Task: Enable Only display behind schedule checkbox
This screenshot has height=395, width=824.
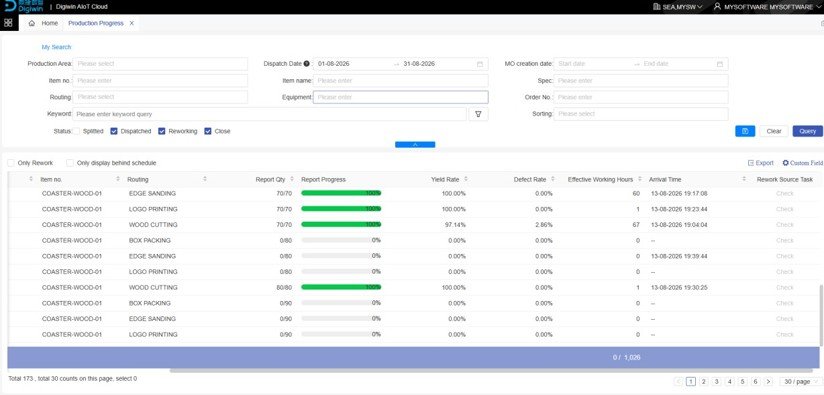Action: tap(70, 163)
